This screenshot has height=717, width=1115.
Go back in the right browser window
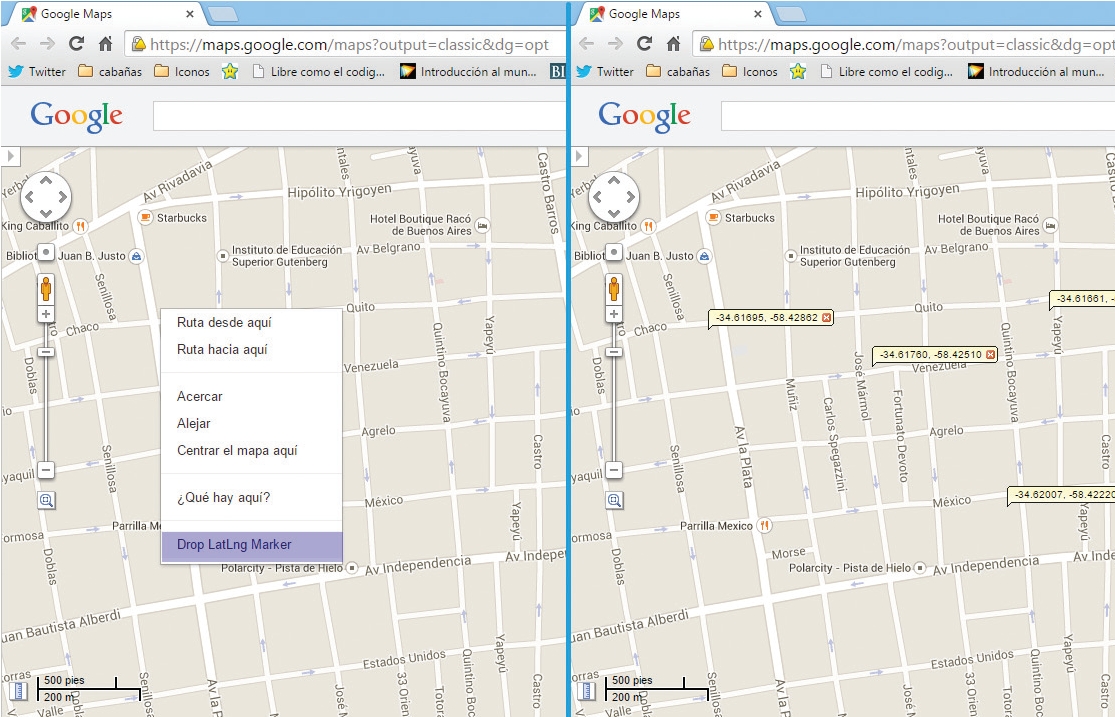tap(587, 44)
